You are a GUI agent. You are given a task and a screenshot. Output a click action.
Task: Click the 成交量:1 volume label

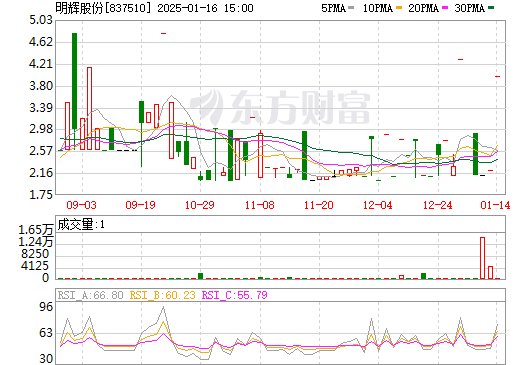tap(81, 225)
